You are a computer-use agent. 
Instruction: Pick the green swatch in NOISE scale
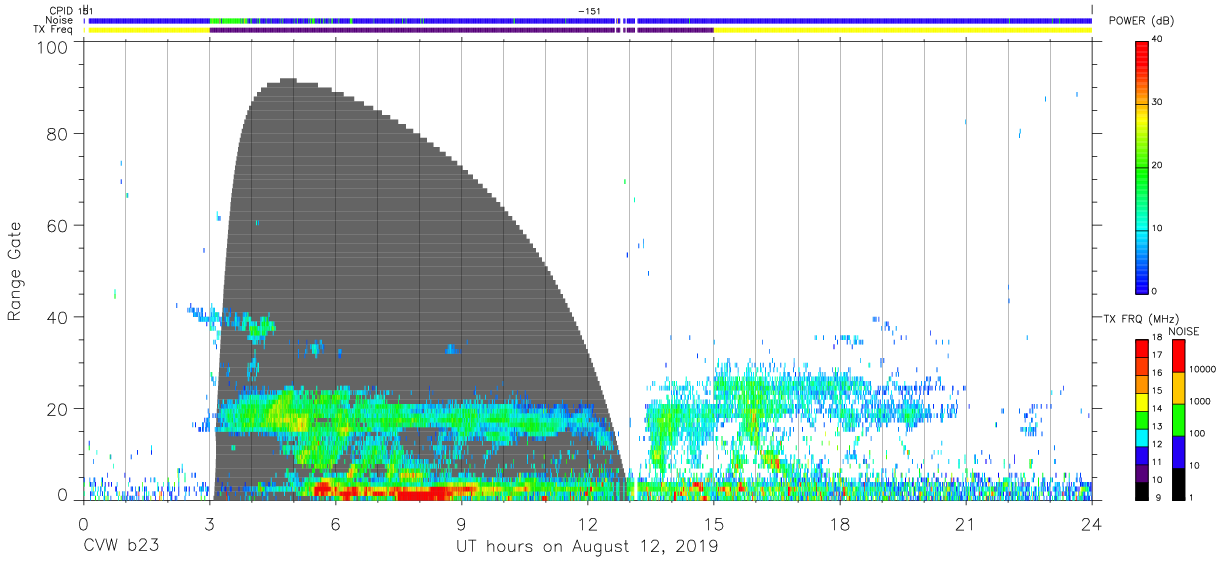tap(1178, 420)
